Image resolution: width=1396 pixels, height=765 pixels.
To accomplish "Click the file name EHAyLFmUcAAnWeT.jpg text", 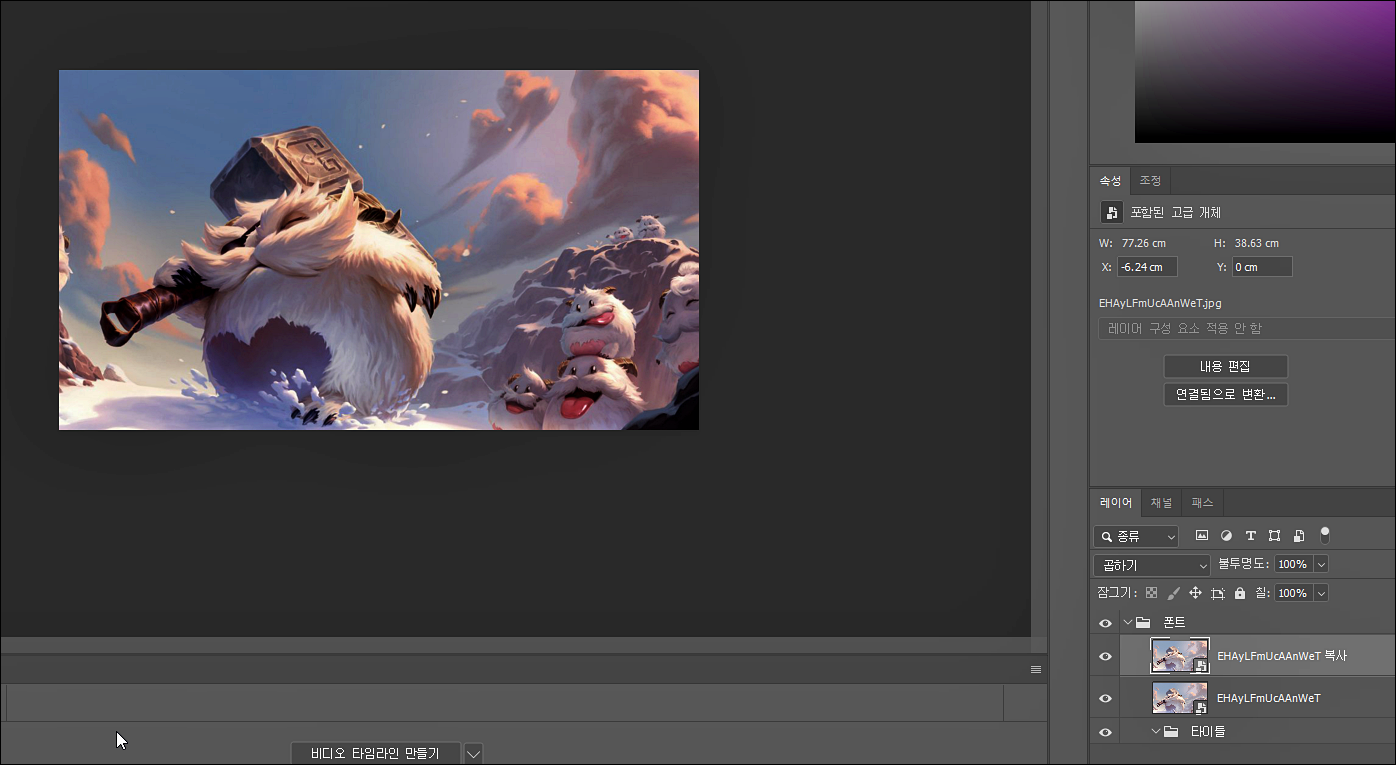I will 1160,303.
